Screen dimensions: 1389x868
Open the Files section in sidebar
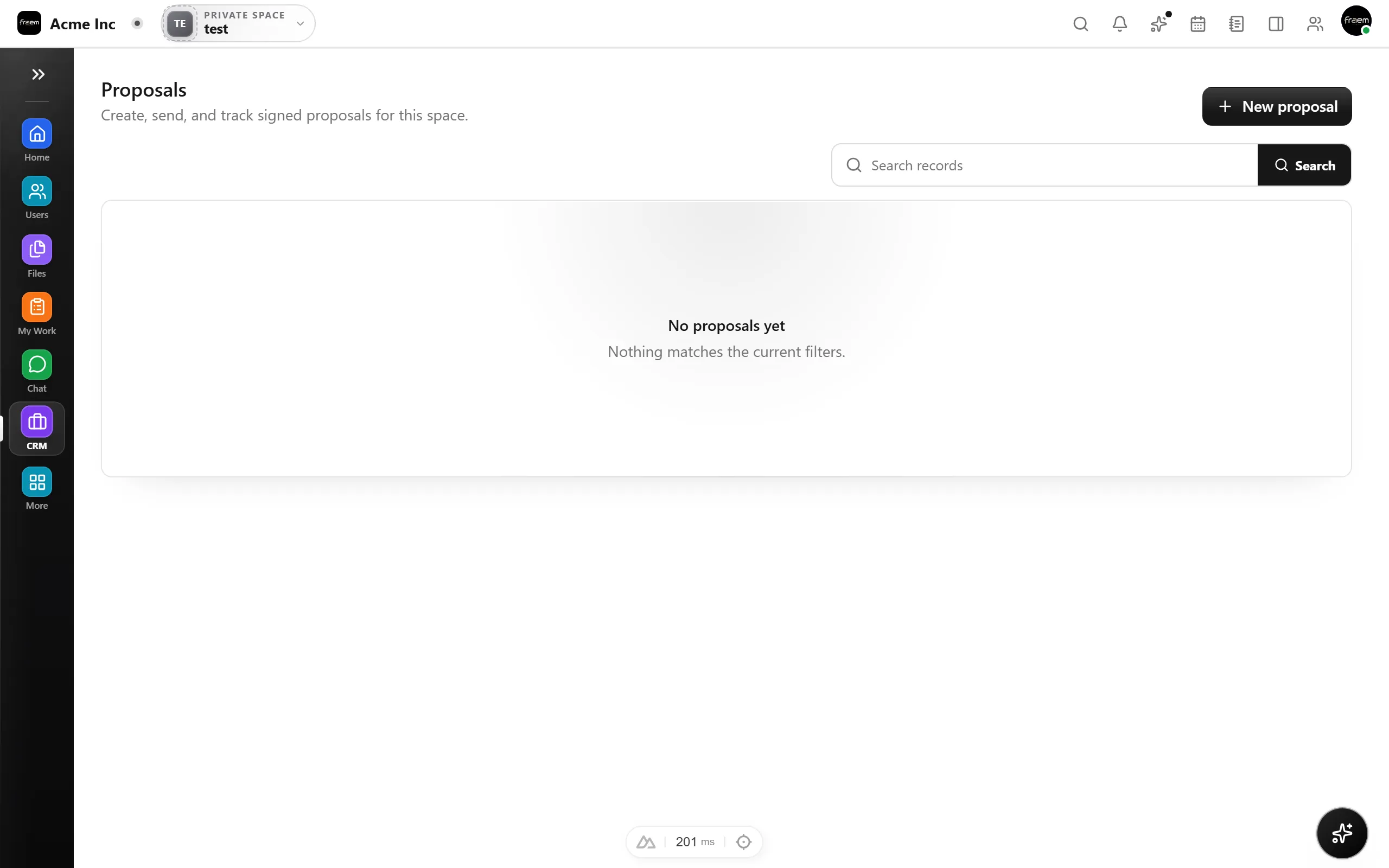(x=37, y=257)
